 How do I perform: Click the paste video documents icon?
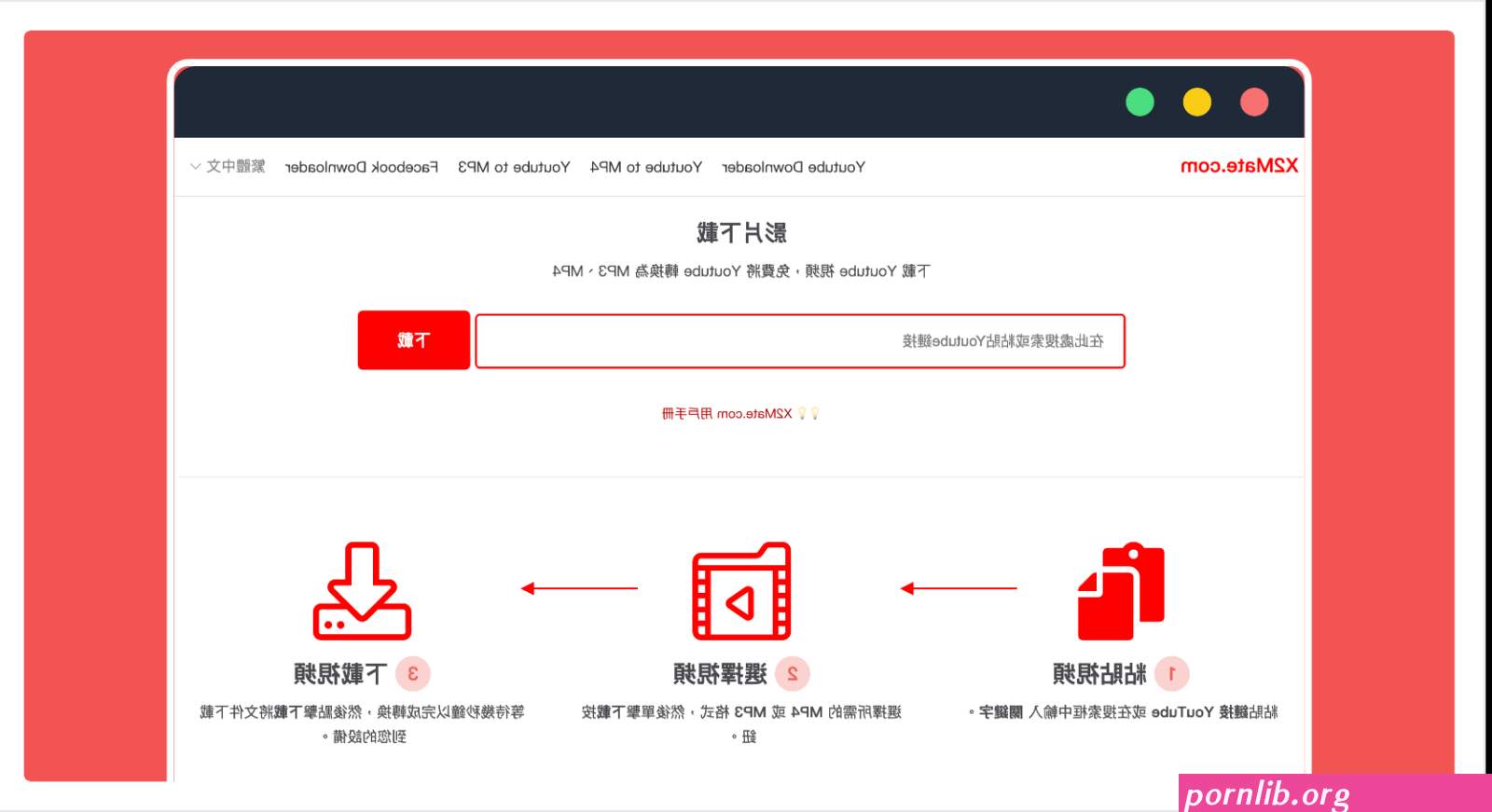pyautogui.click(x=1121, y=590)
